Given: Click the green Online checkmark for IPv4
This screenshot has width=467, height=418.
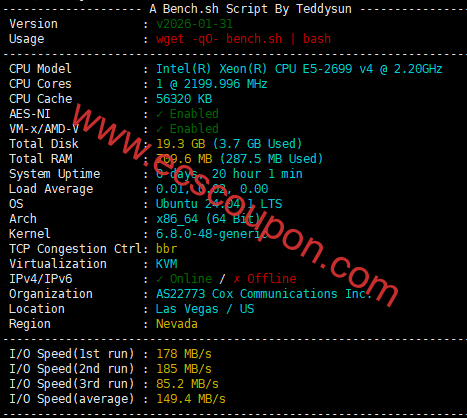Looking at the screenshot, I should tap(160, 279).
